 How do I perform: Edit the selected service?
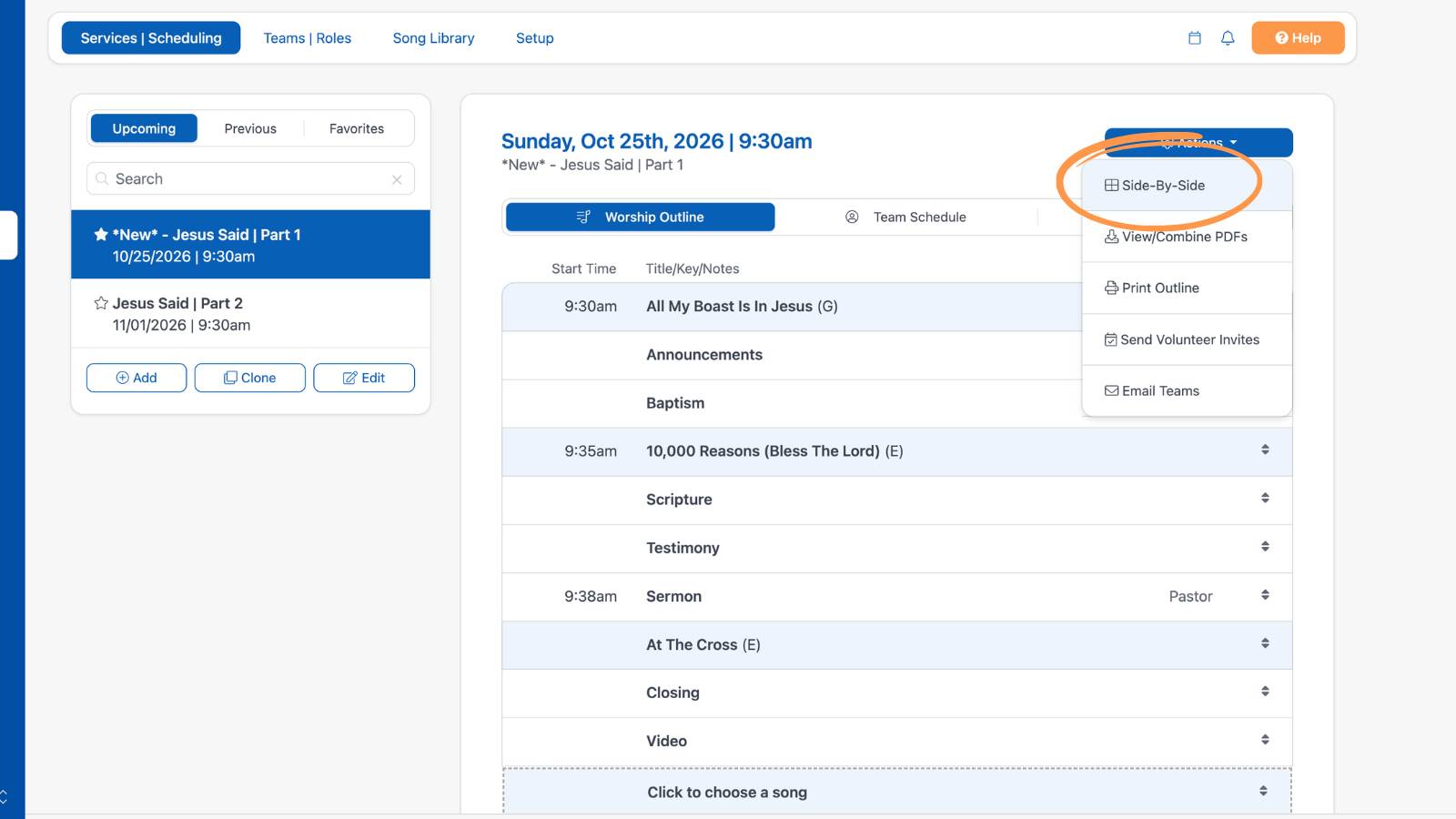click(x=364, y=378)
